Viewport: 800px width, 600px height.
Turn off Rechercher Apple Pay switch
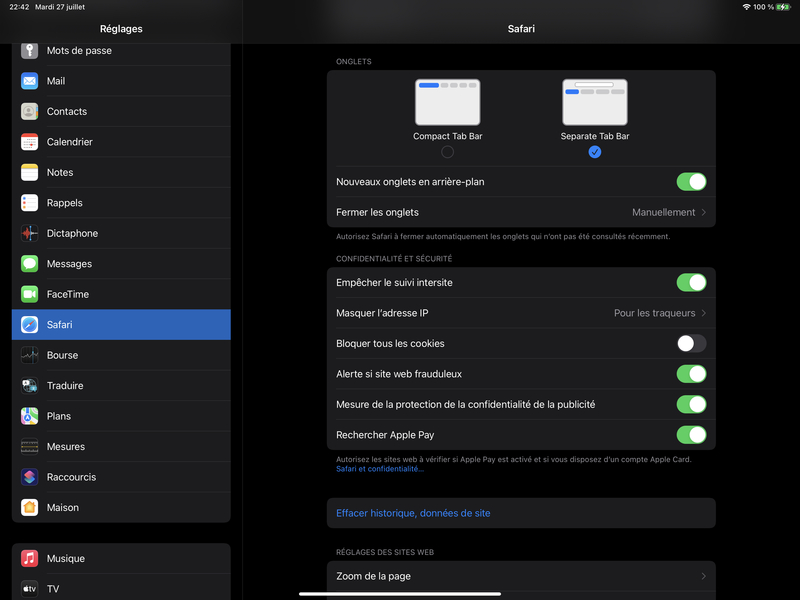(x=691, y=435)
